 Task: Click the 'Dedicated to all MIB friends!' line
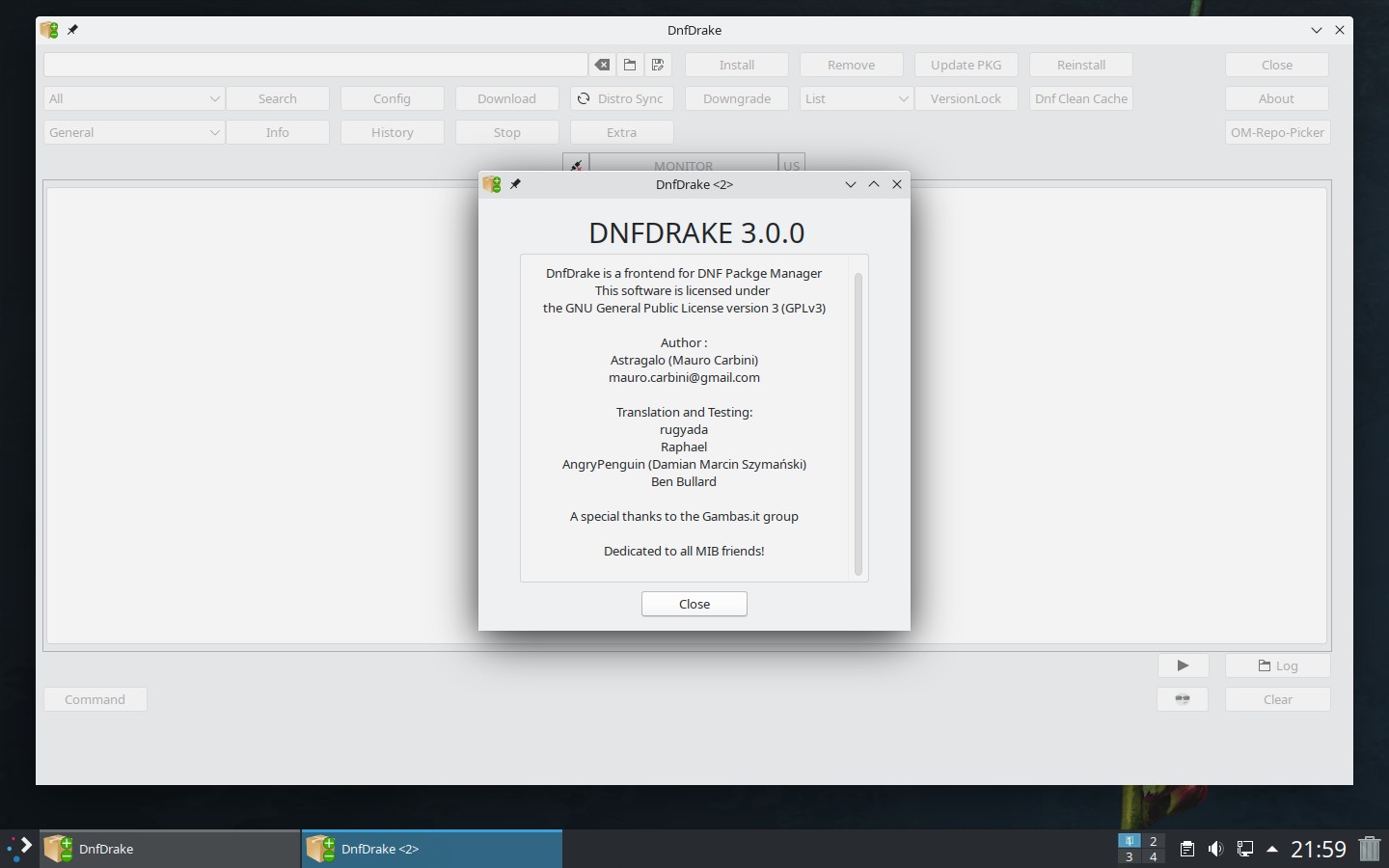[x=684, y=551]
